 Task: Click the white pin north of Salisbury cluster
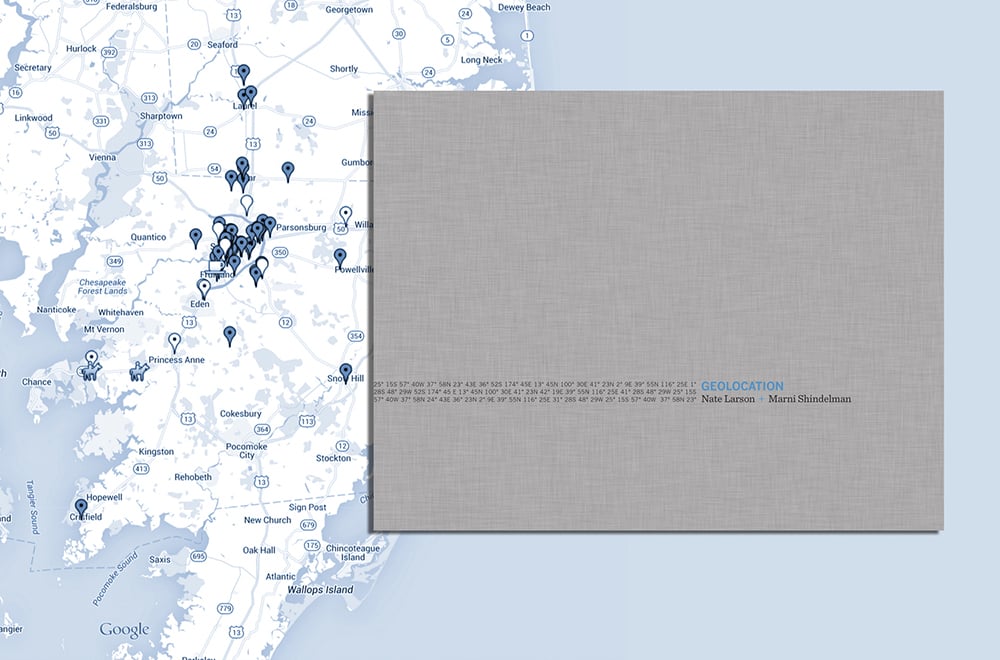point(247,204)
